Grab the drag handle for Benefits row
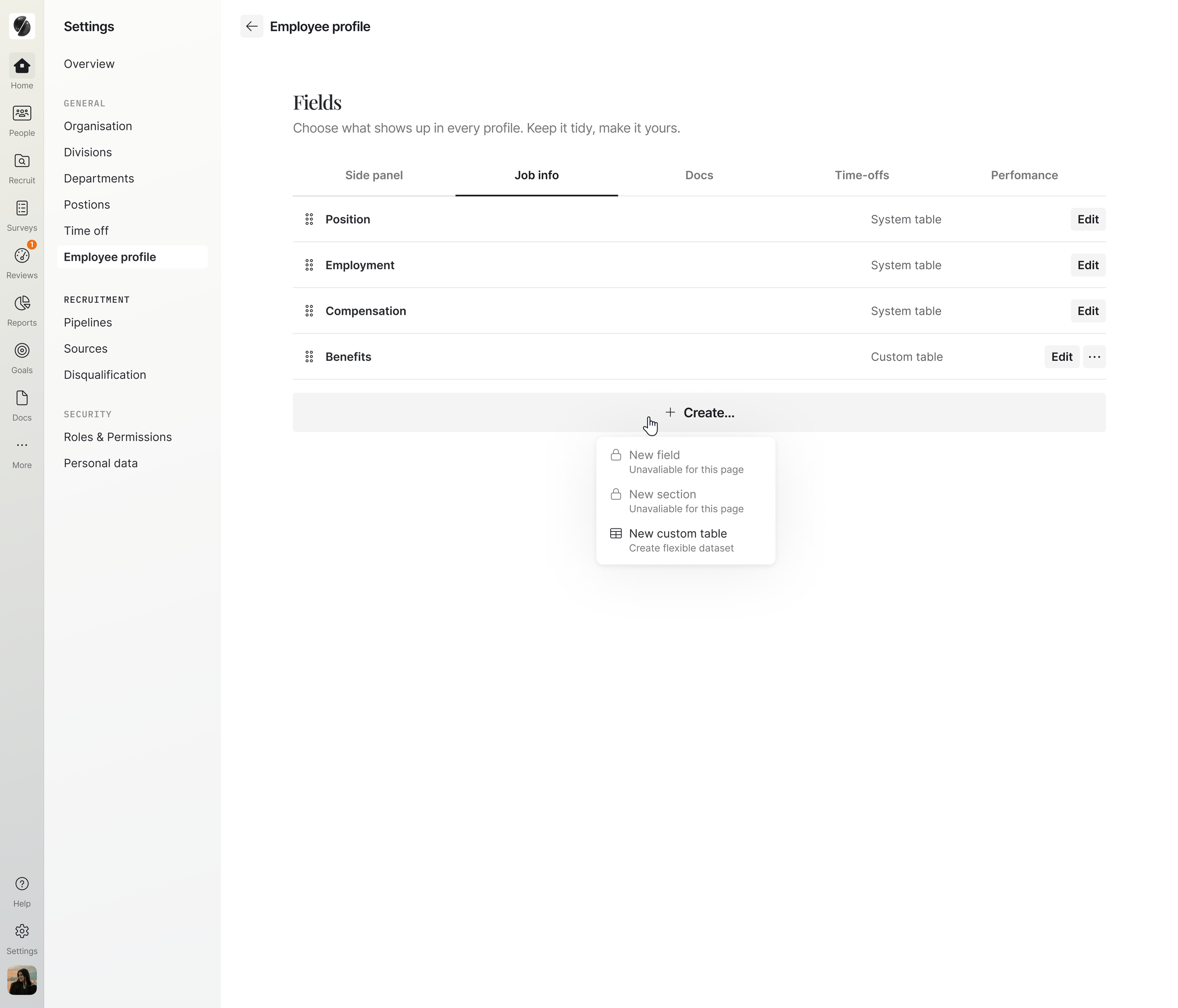This screenshot has height=1008, width=1178. 309,357
